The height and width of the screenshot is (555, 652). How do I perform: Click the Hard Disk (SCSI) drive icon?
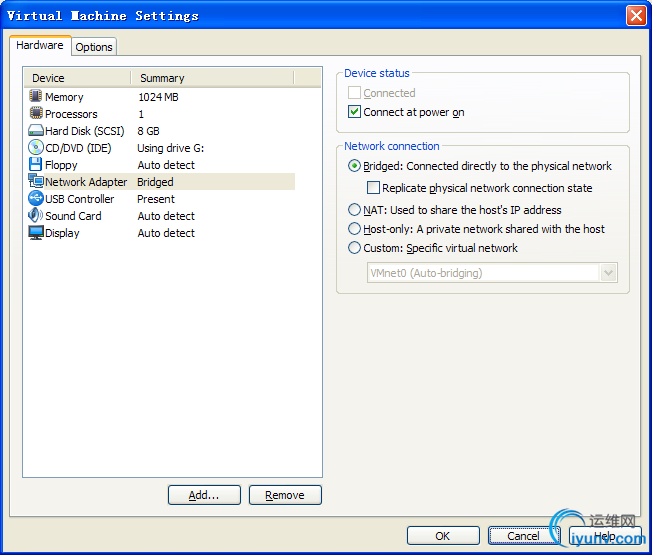pos(36,131)
